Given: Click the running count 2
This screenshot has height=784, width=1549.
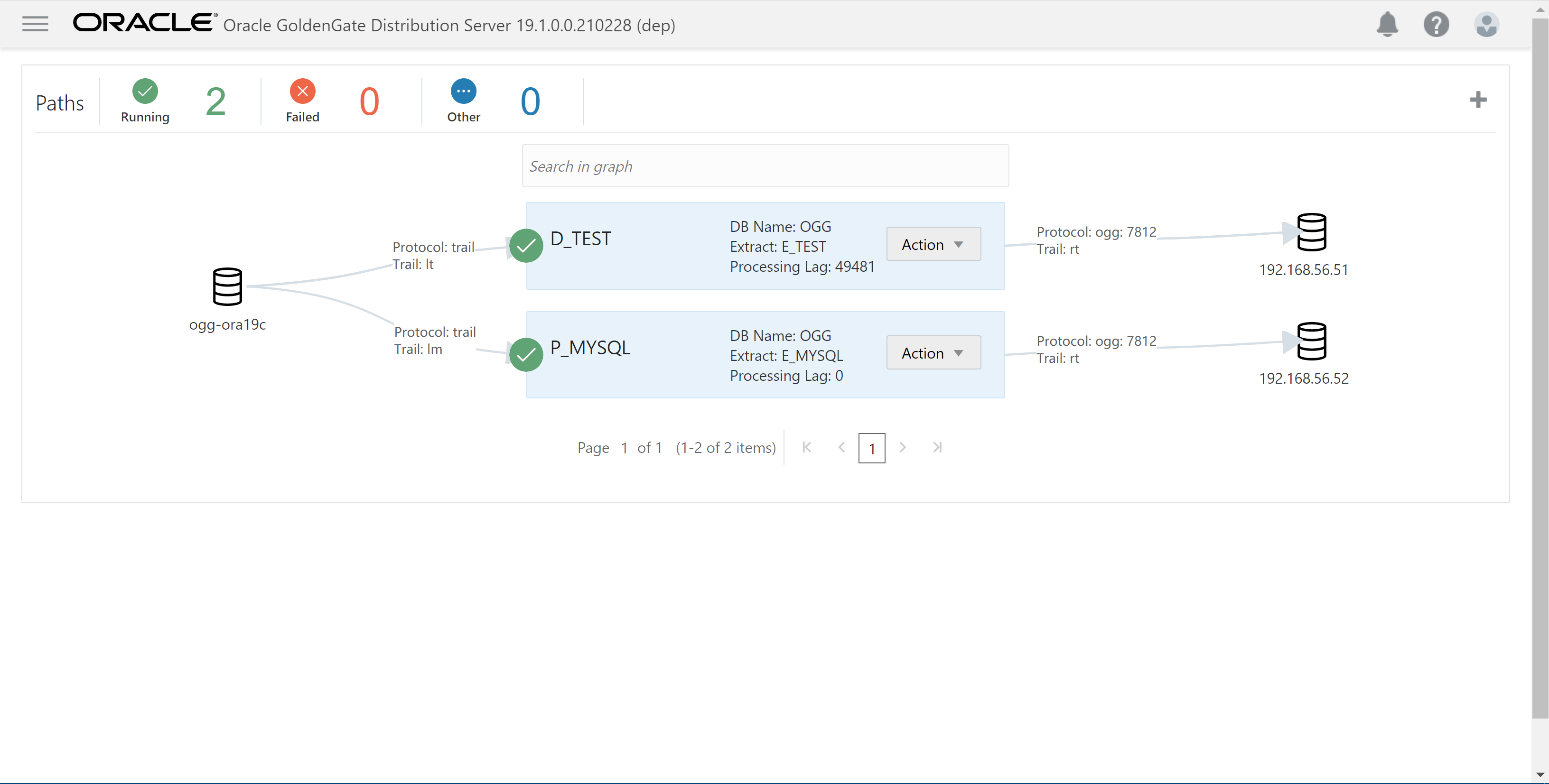Looking at the screenshot, I should 215,101.
